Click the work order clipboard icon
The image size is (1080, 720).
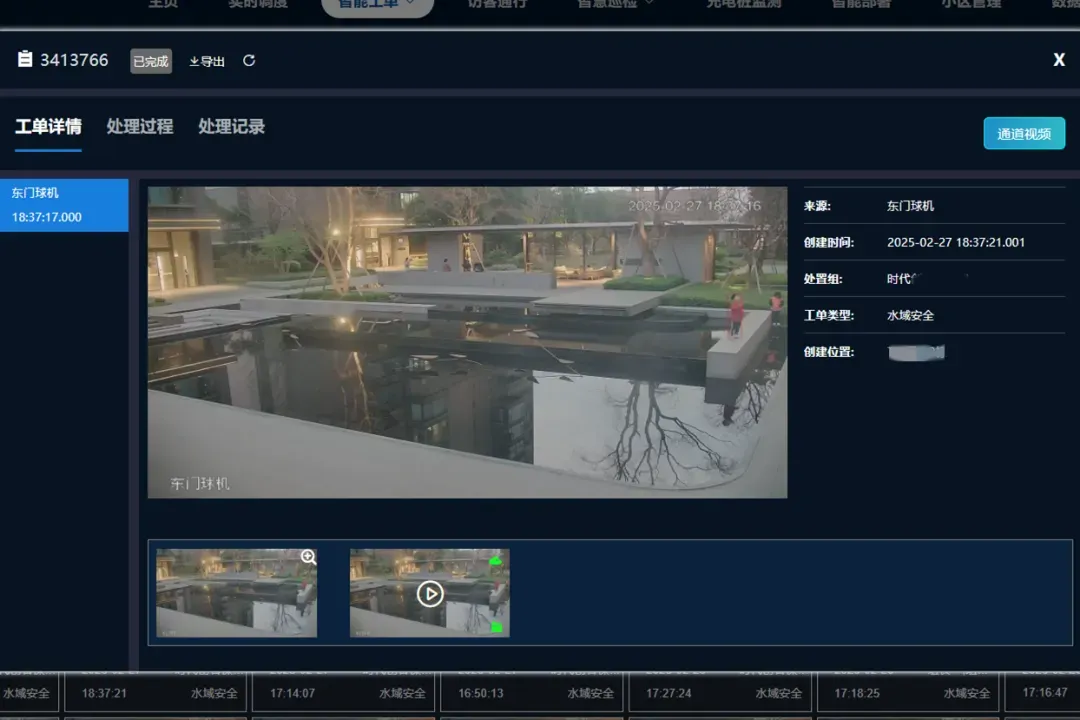(25, 60)
